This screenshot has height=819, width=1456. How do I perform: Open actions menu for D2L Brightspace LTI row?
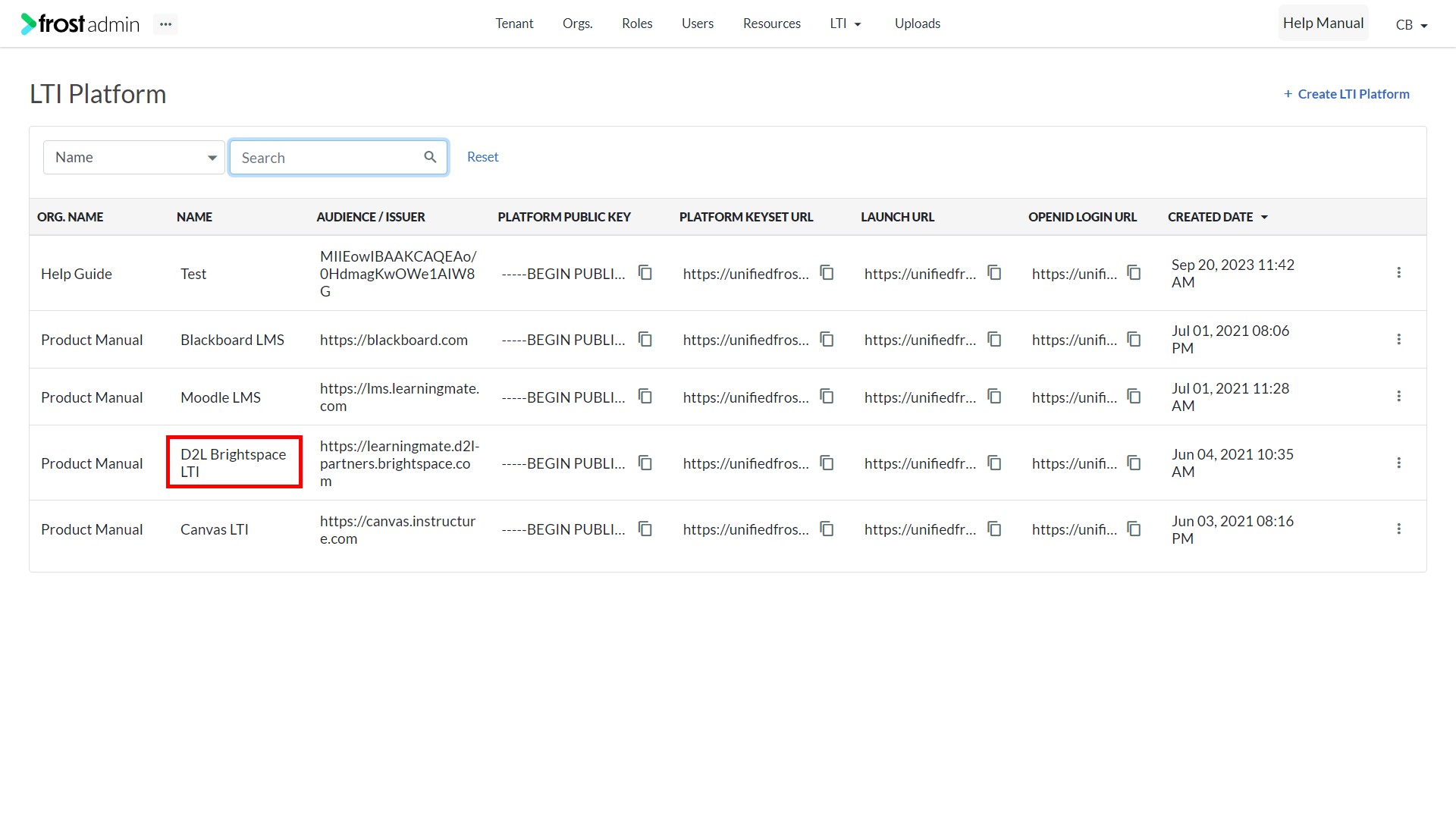[x=1399, y=463]
